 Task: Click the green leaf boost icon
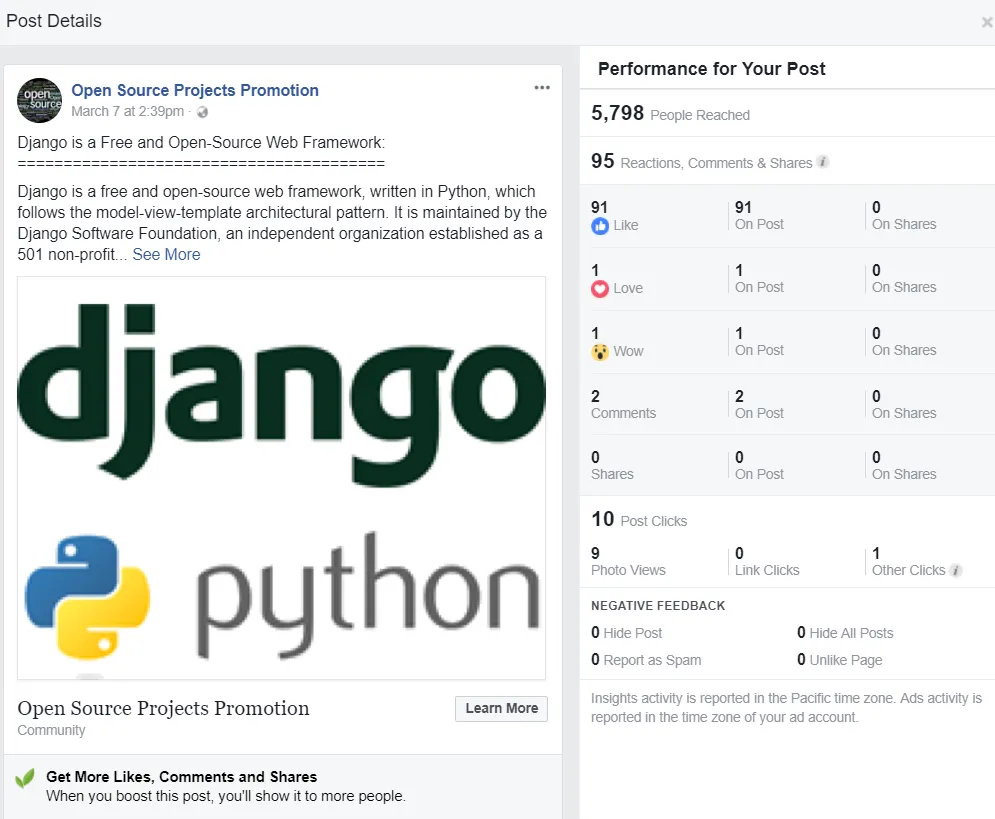coord(25,778)
